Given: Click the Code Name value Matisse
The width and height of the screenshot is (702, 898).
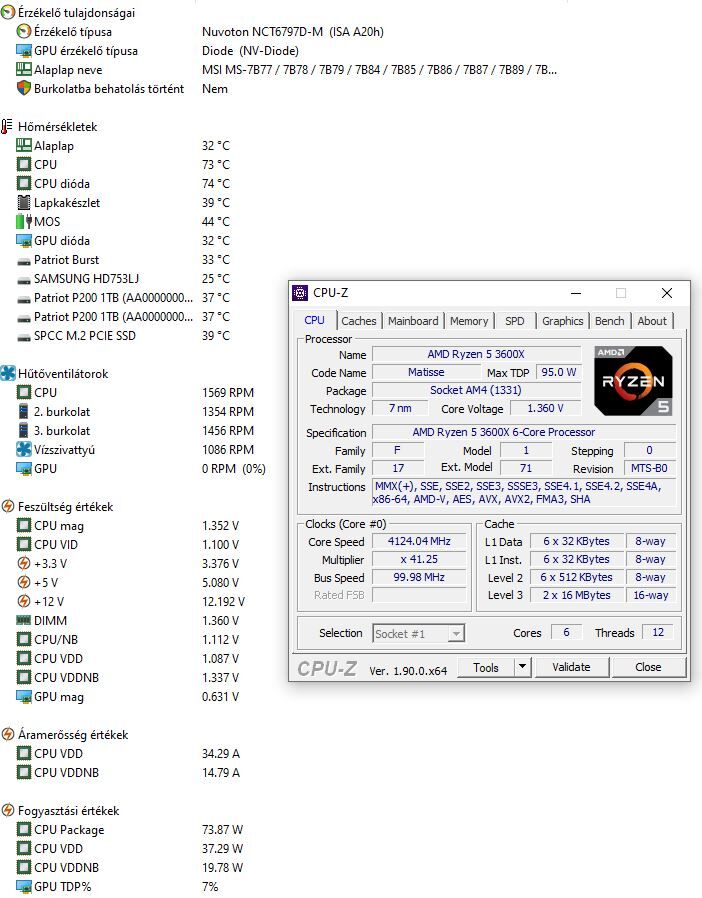Looking at the screenshot, I should tap(426, 372).
